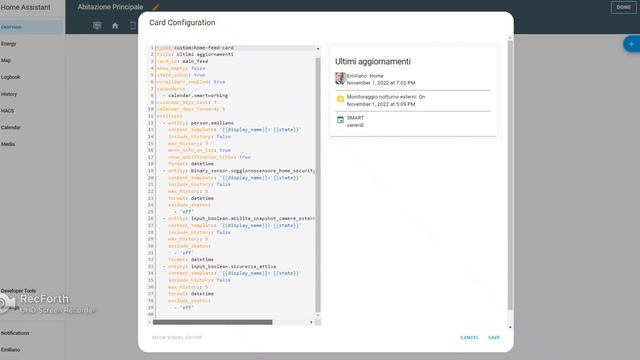Click the 'scrollbars_enabled: true' code line
This screenshot has width=640, height=360.
(191, 82)
